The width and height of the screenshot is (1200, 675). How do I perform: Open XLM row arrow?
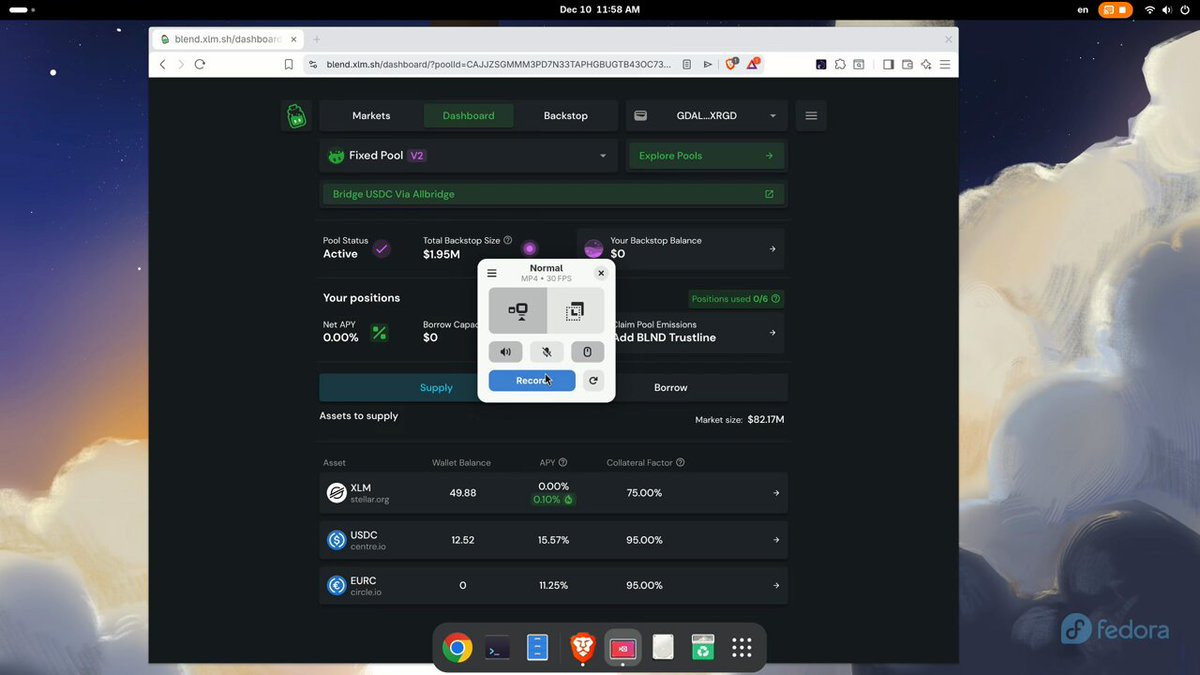[776, 493]
